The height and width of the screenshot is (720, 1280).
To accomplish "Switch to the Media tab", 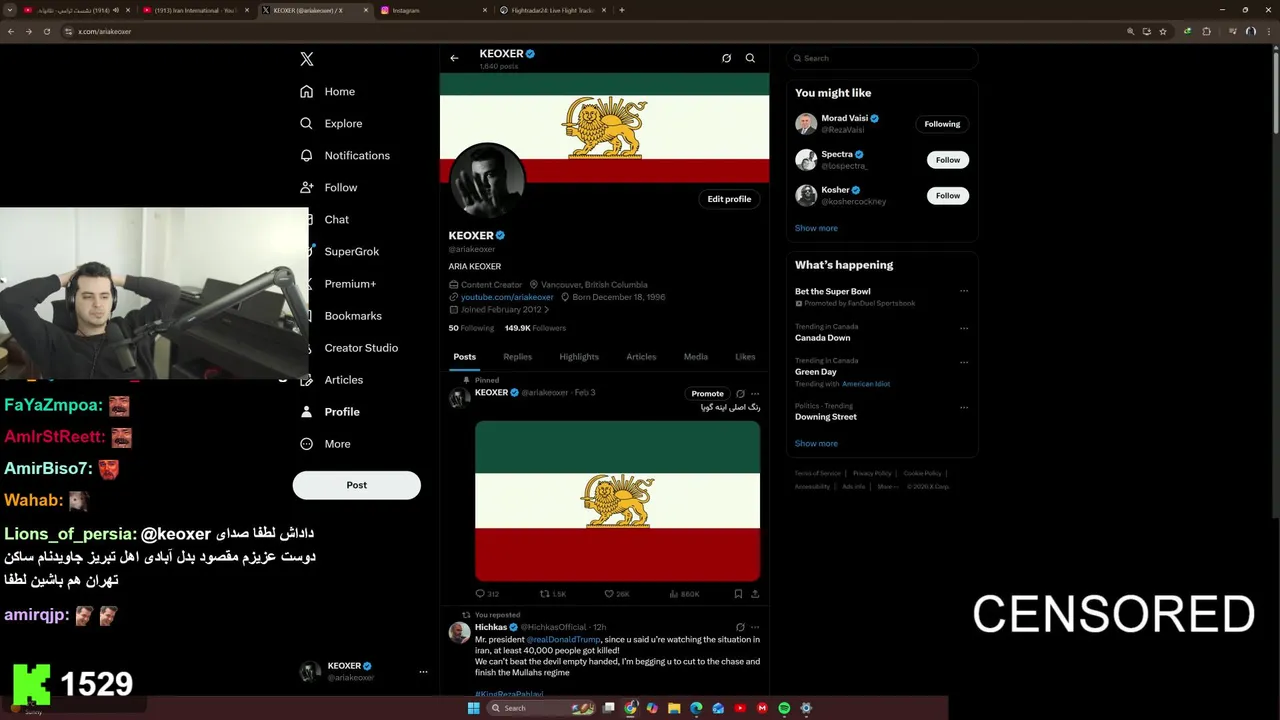I will (696, 357).
